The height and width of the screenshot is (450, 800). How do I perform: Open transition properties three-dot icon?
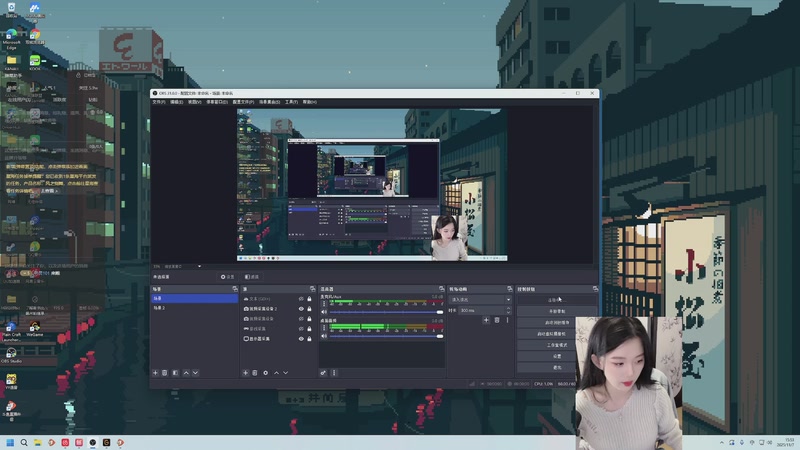tap(507, 320)
